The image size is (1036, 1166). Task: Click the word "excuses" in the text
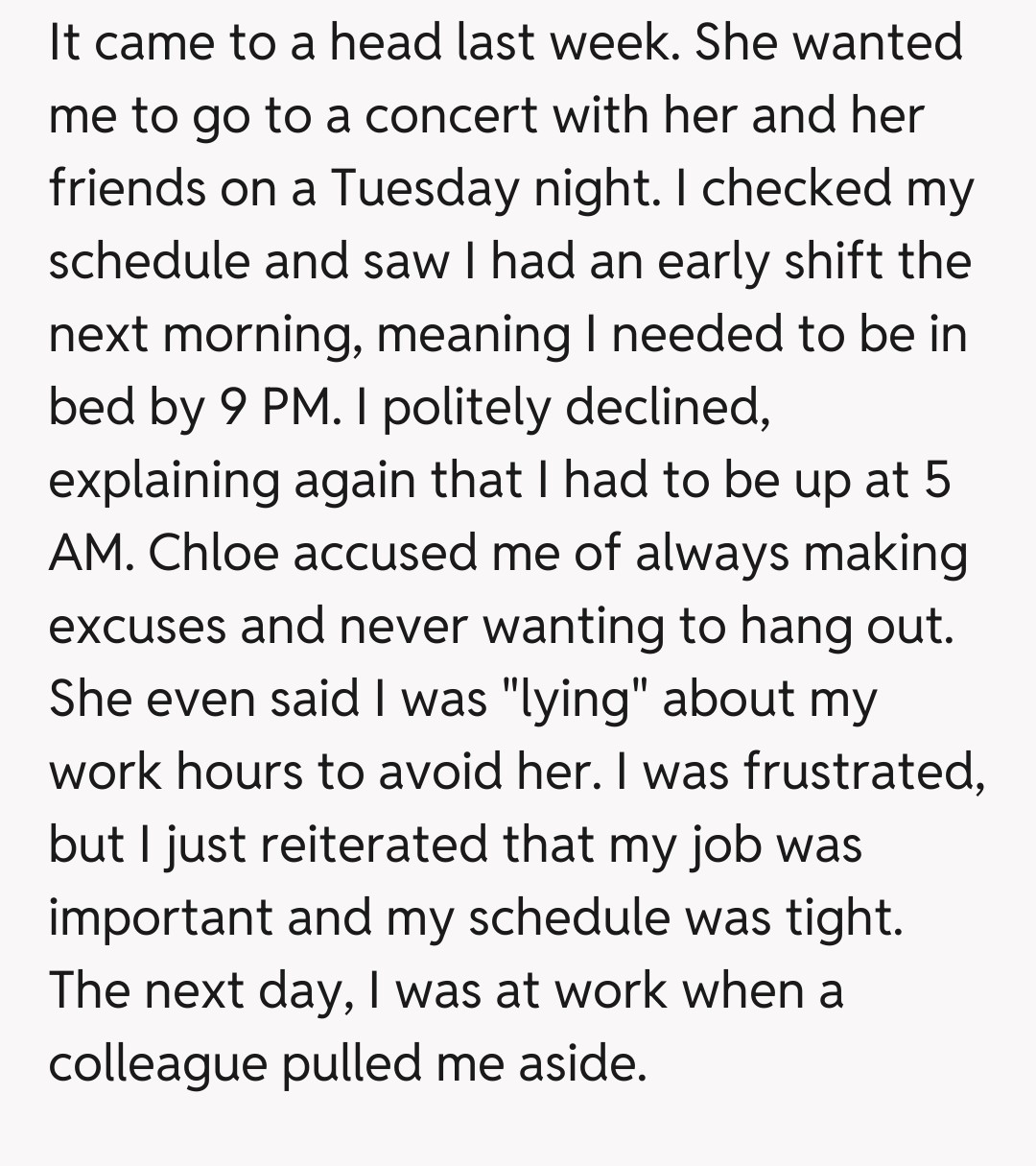136,626
